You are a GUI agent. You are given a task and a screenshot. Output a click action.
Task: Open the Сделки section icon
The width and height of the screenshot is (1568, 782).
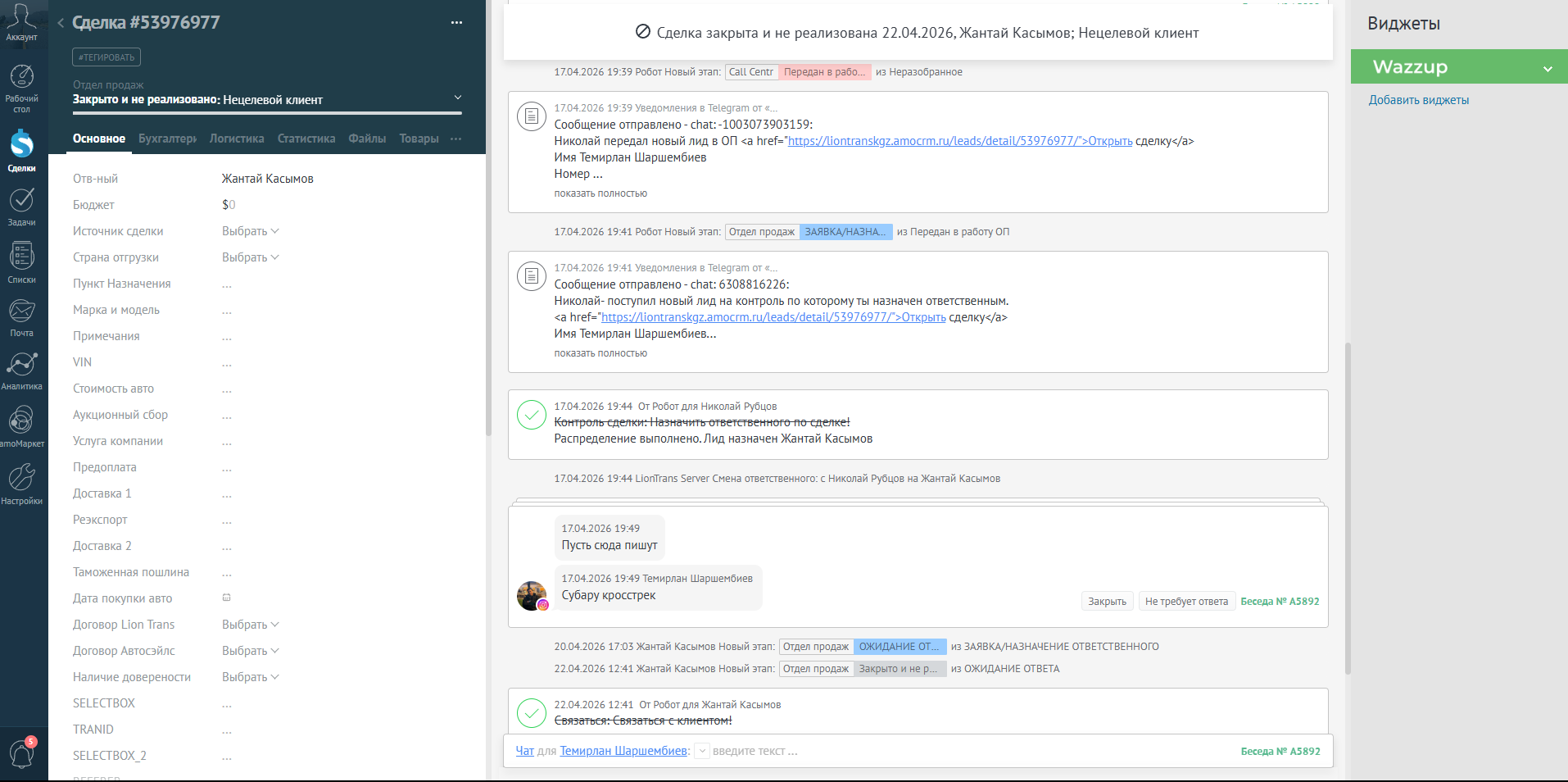tap(21, 151)
